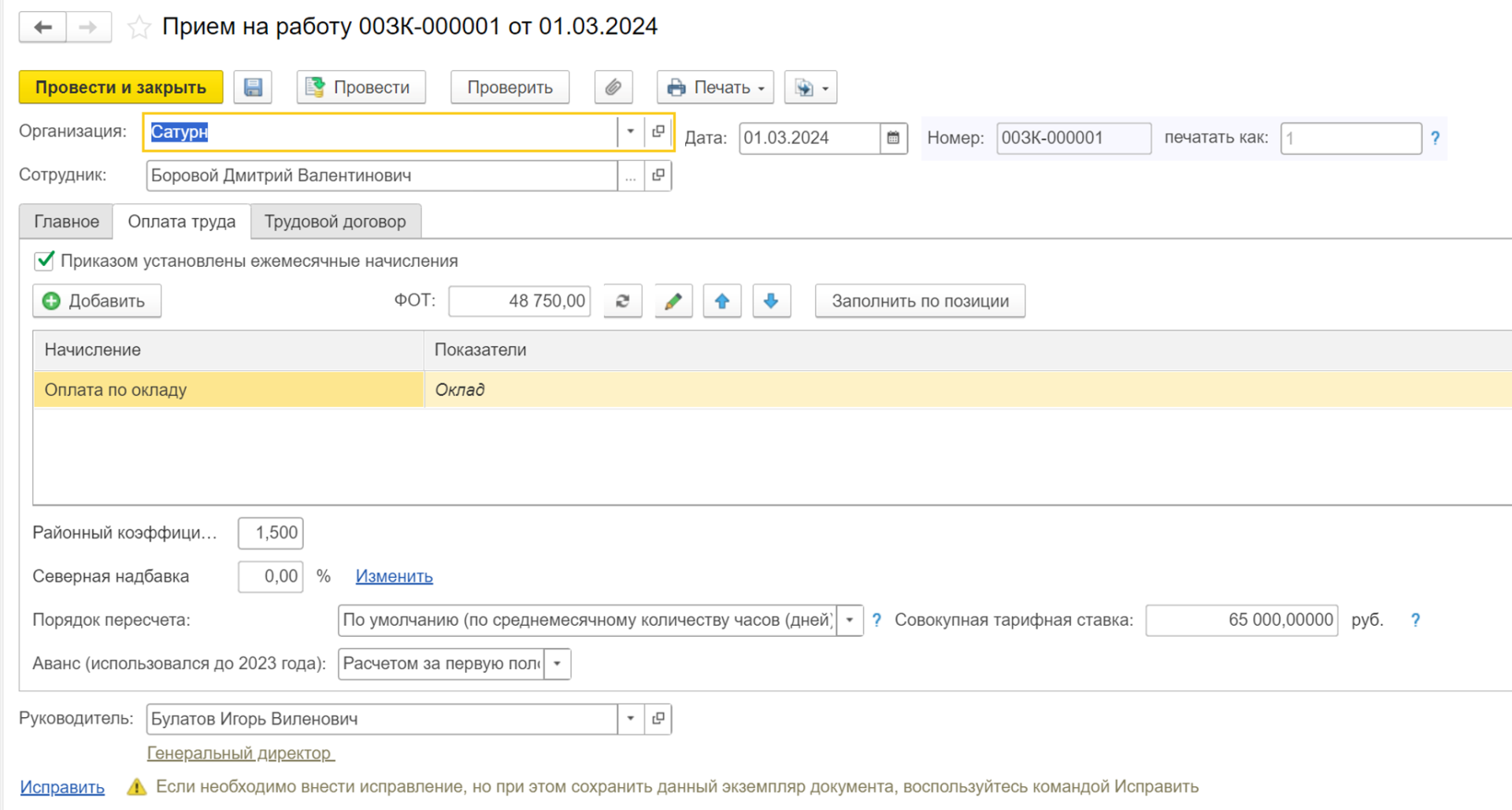Open Сотрудник Боровой record form
1512x810 pixels.
tap(658, 176)
